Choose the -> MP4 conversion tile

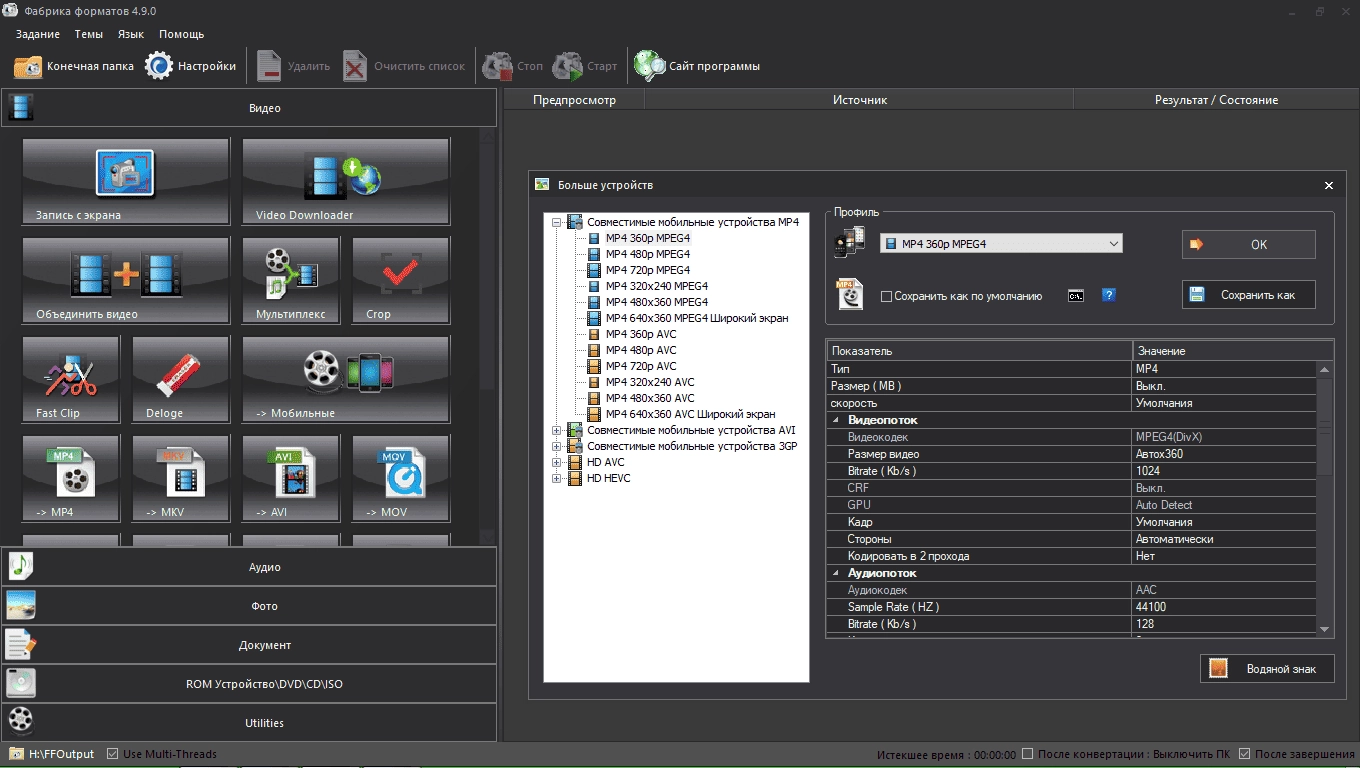[x=71, y=478]
